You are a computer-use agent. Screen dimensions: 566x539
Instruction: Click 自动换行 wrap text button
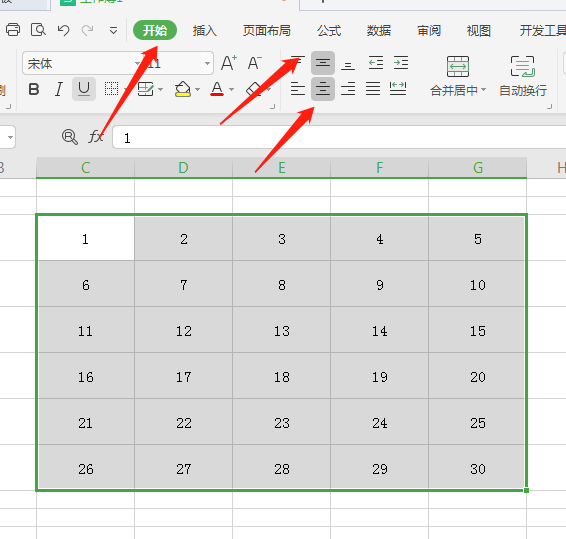pos(523,77)
